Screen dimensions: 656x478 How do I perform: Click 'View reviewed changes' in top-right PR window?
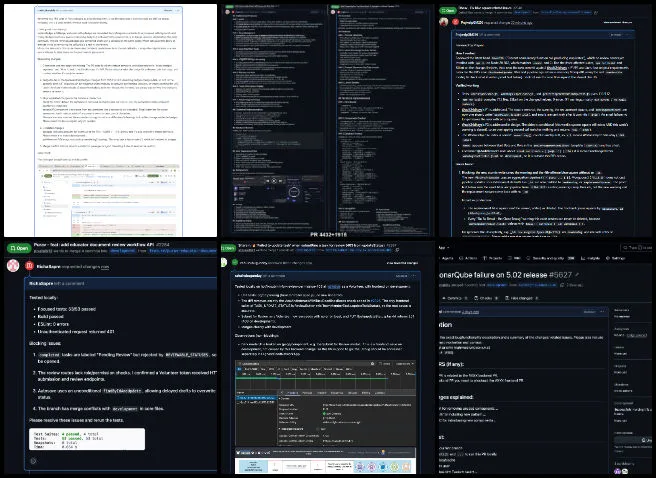pos(618,22)
